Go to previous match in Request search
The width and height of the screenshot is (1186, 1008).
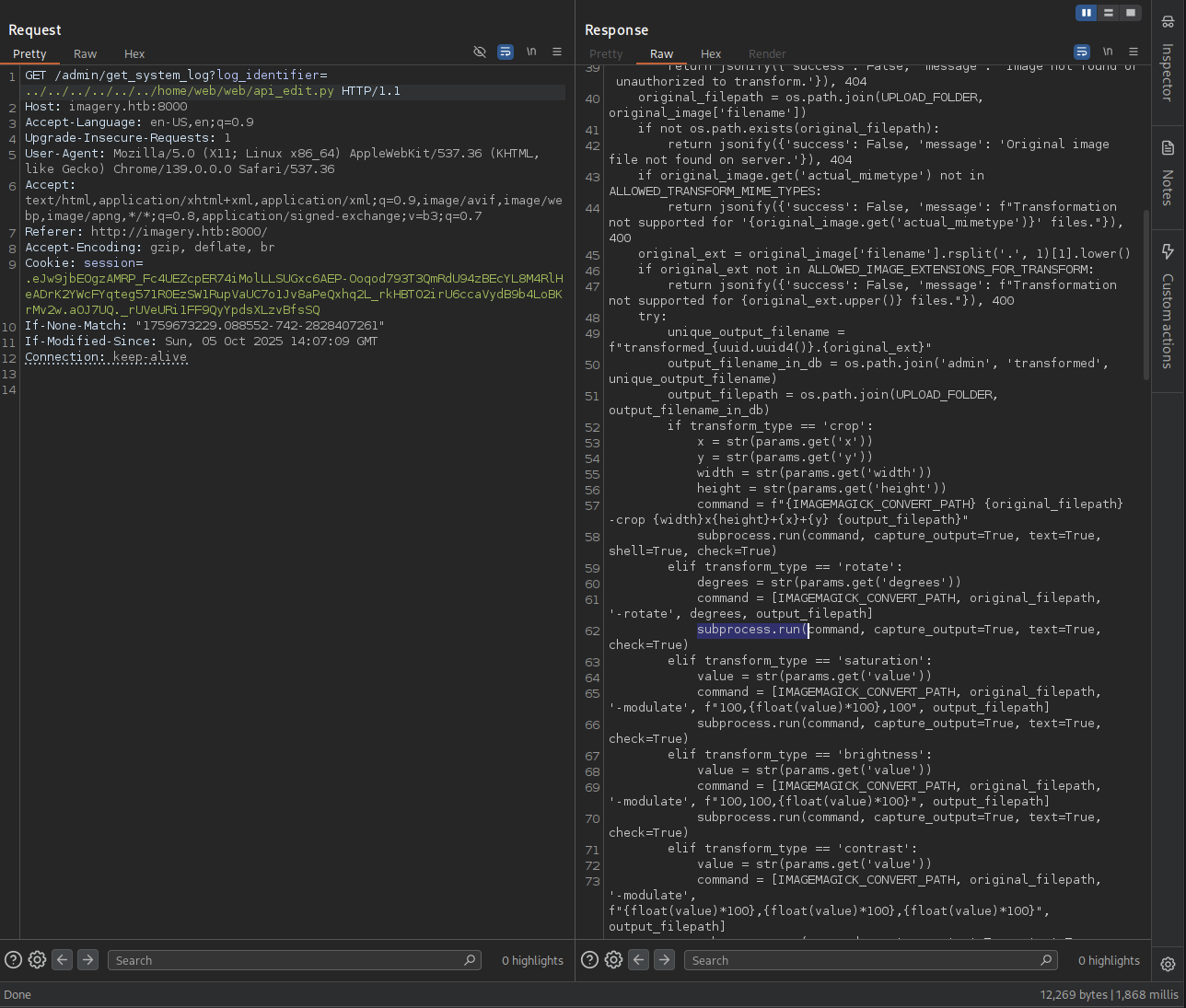[x=62, y=960]
